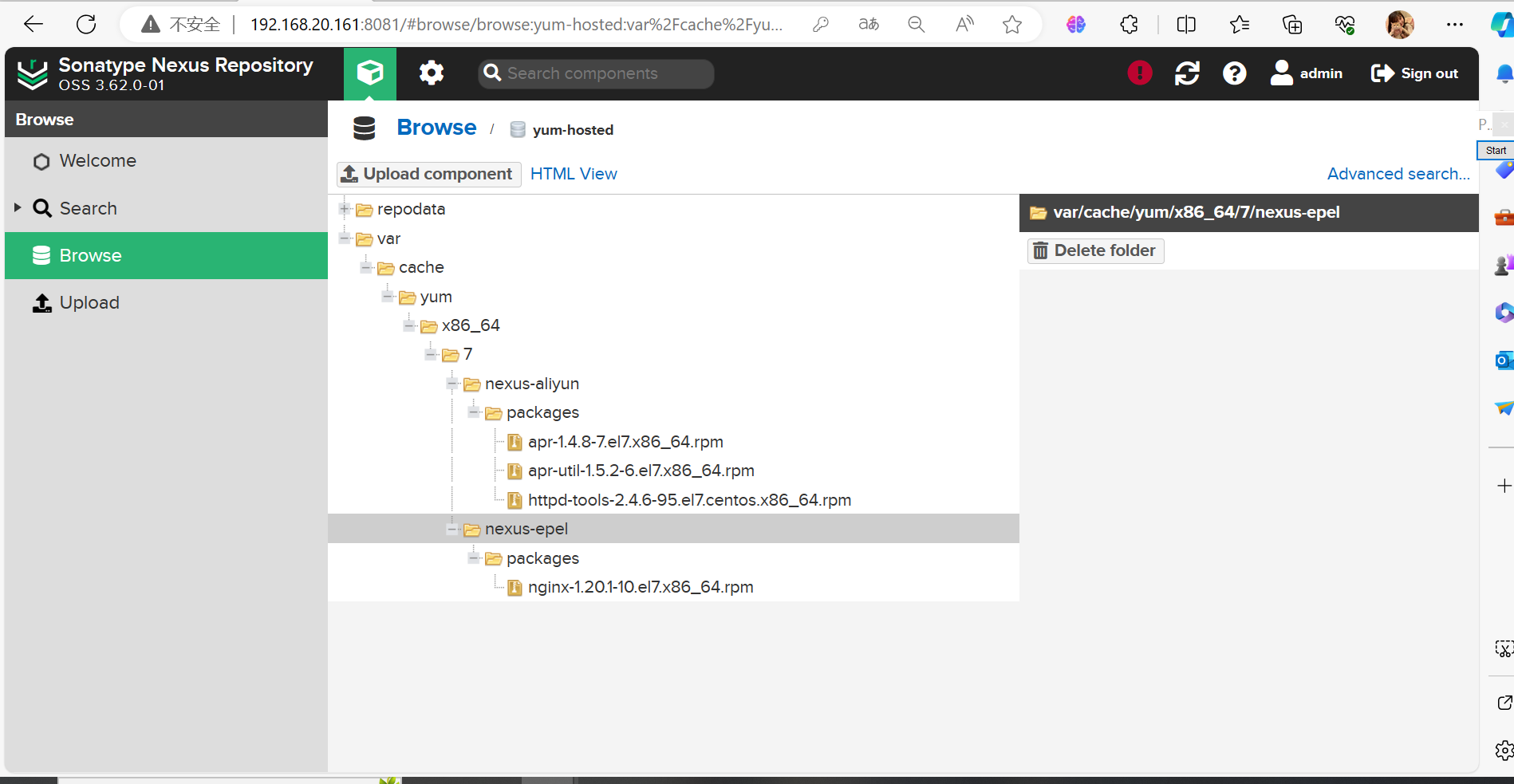Open the favorites list icon
The width and height of the screenshot is (1514, 784).
1240,25
